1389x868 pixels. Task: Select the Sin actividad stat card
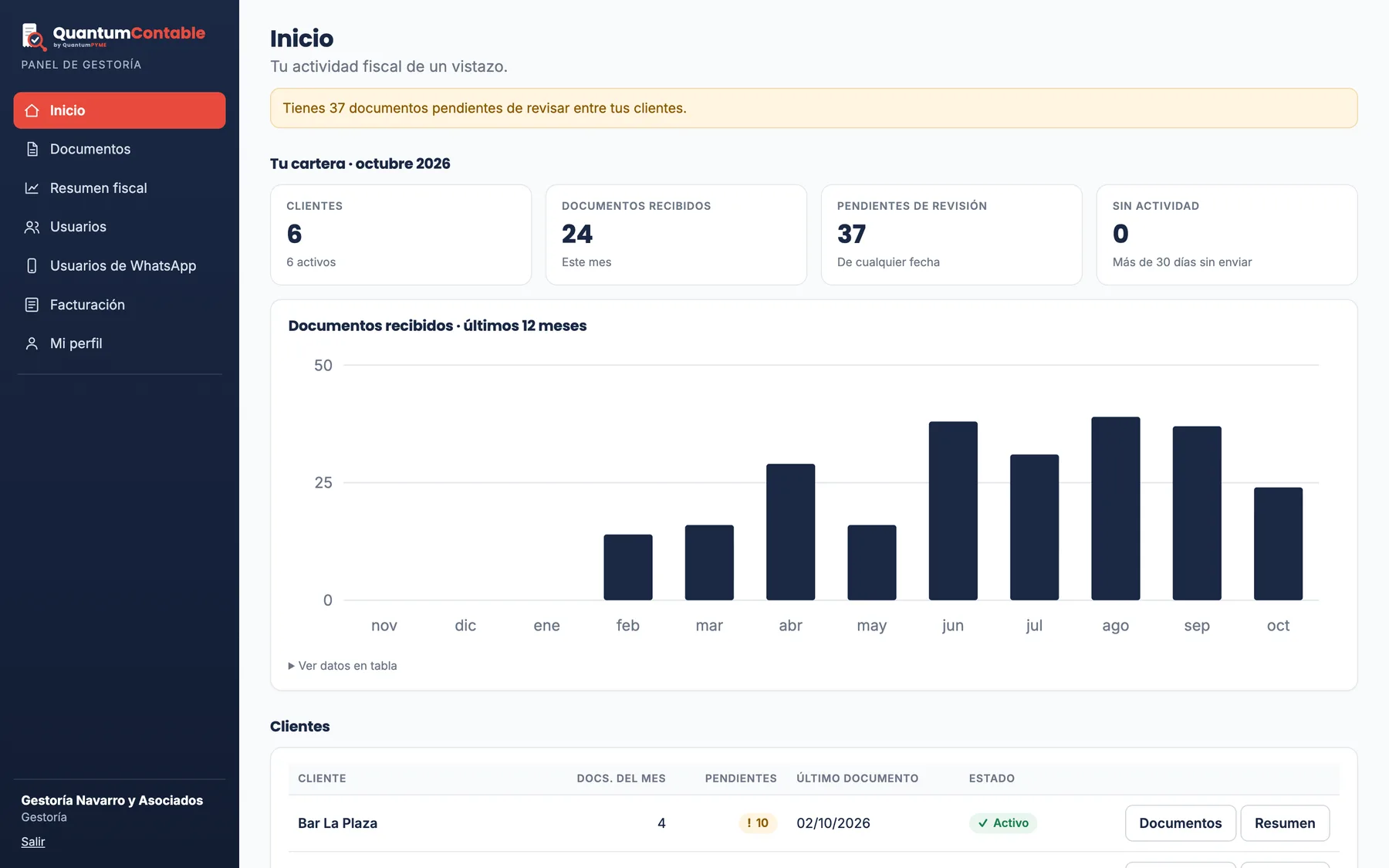point(1227,235)
